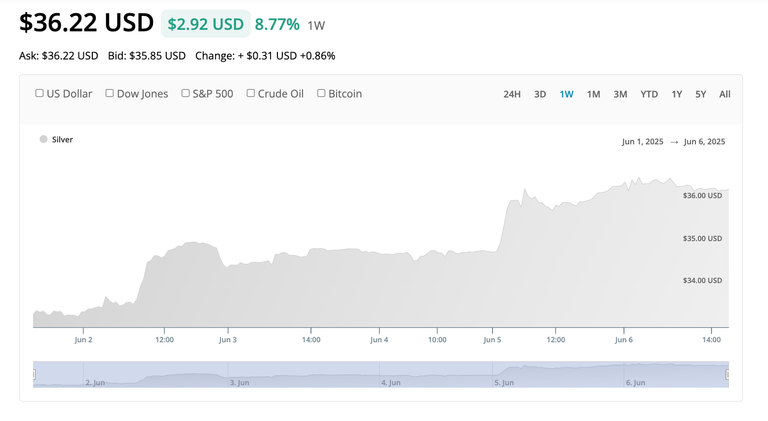Show the 5Y price history
Screen dimensions: 768x421
[700, 94]
